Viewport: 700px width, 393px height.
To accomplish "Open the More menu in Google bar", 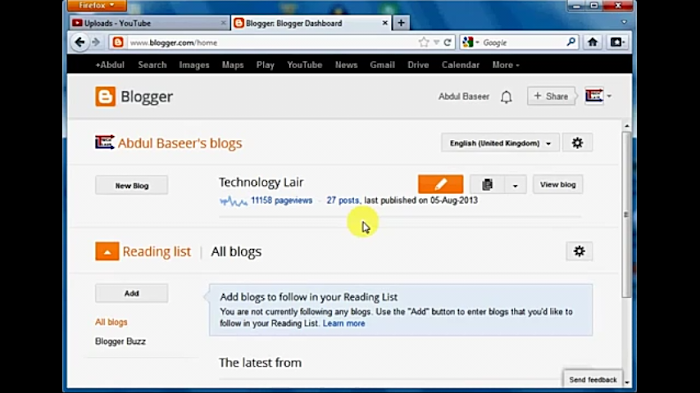I will (505, 65).
